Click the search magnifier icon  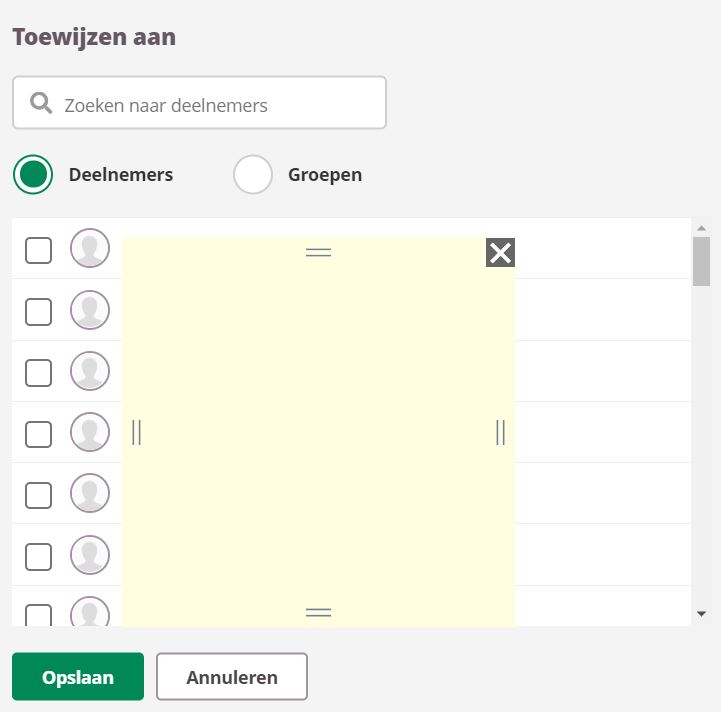[x=41, y=103]
